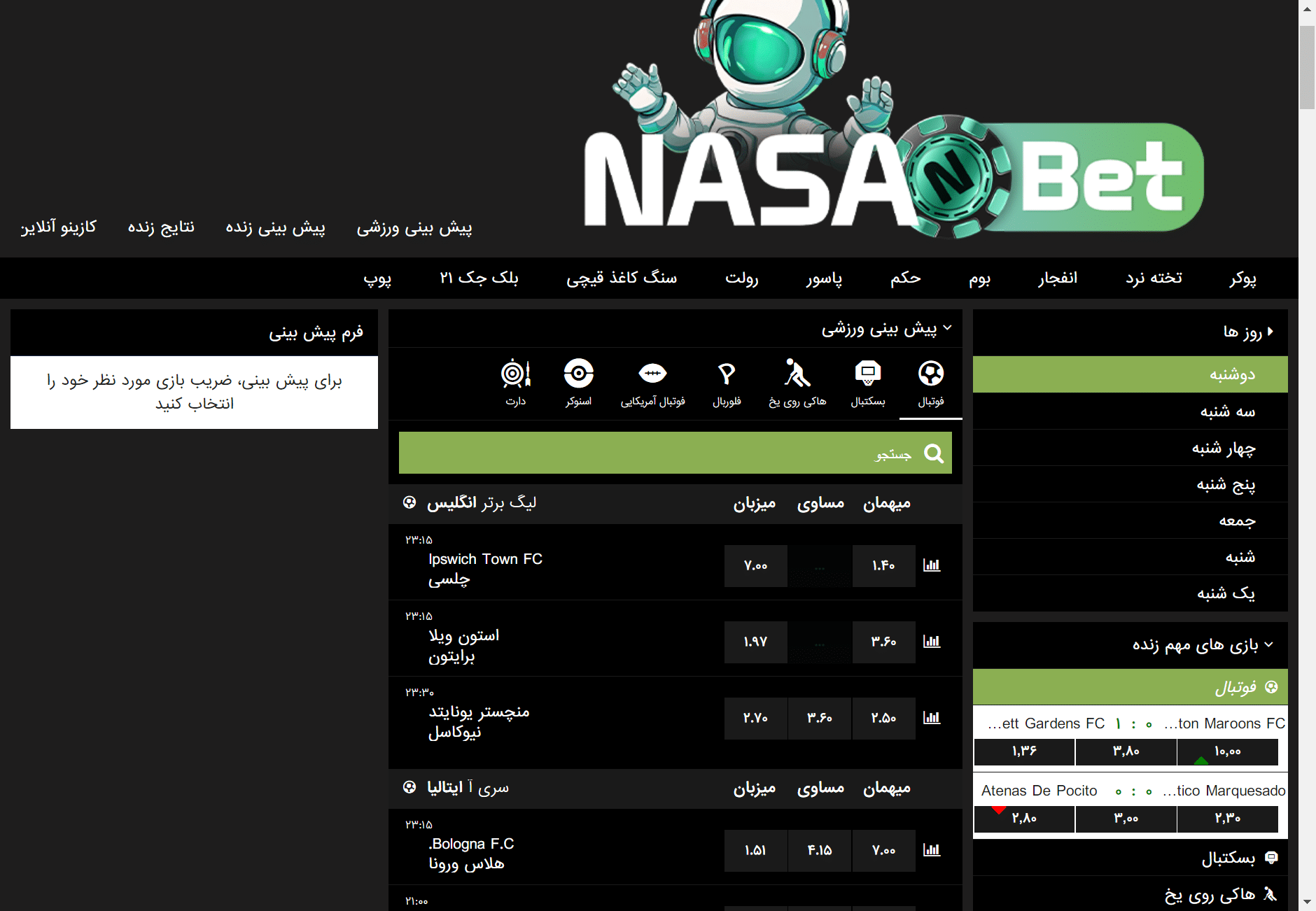Open the Pop game link
Viewport: 1316px width, 911px height.
click(x=377, y=278)
